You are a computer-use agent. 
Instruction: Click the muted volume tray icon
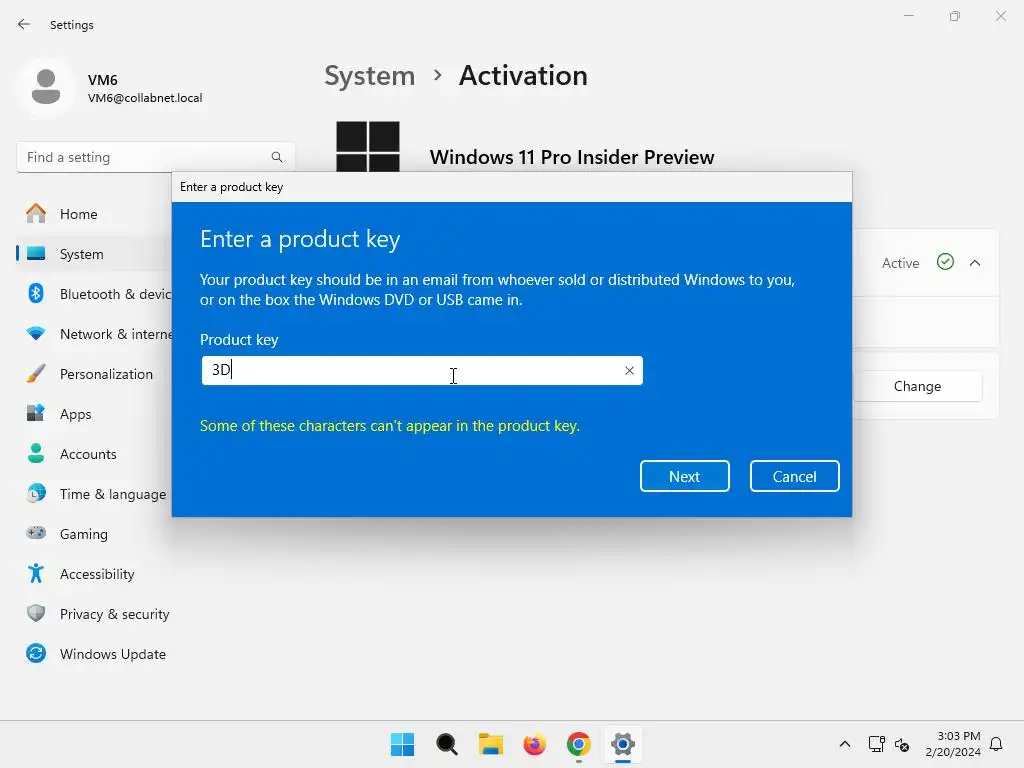click(x=902, y=744)
